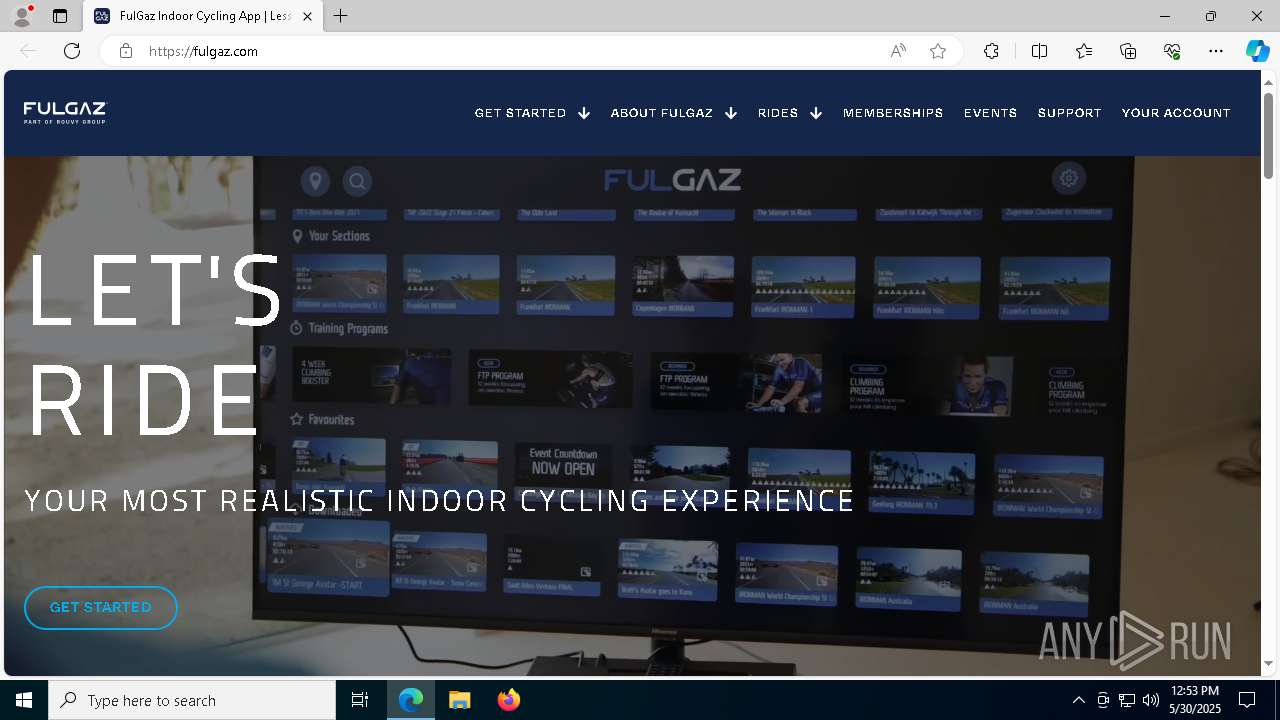Open the browser profile icon
The width and height of the screenshot is (1280, 720).
click(21, 16)
